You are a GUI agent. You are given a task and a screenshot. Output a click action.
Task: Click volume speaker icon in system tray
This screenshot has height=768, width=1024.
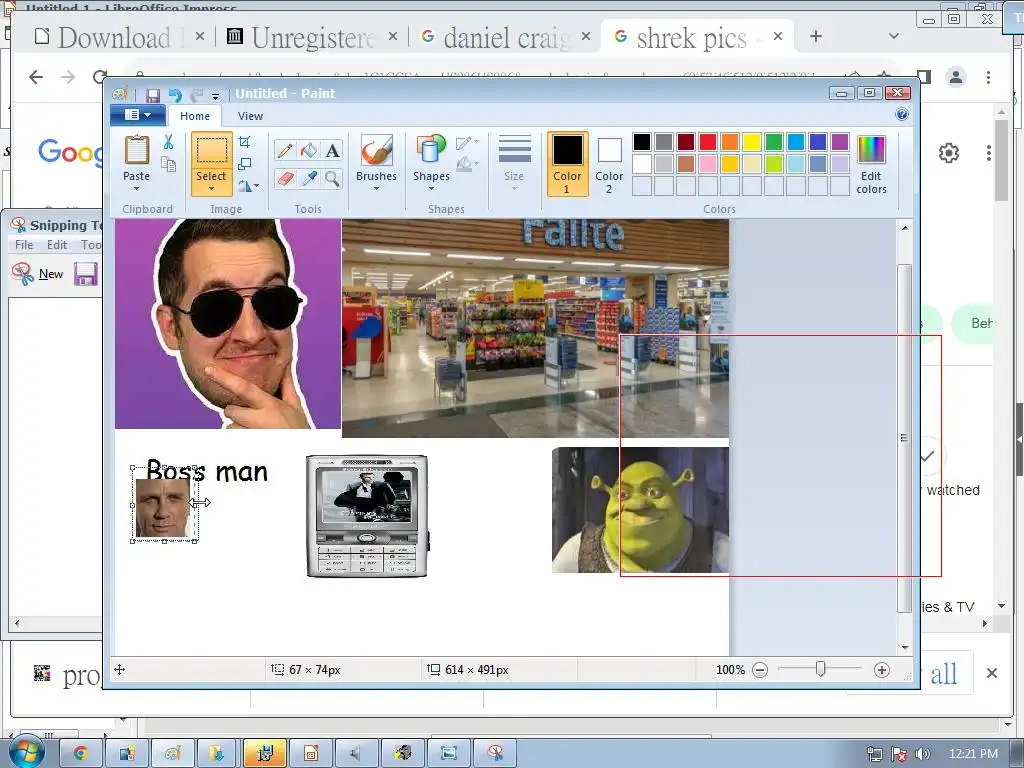click(x=922, y=754)
